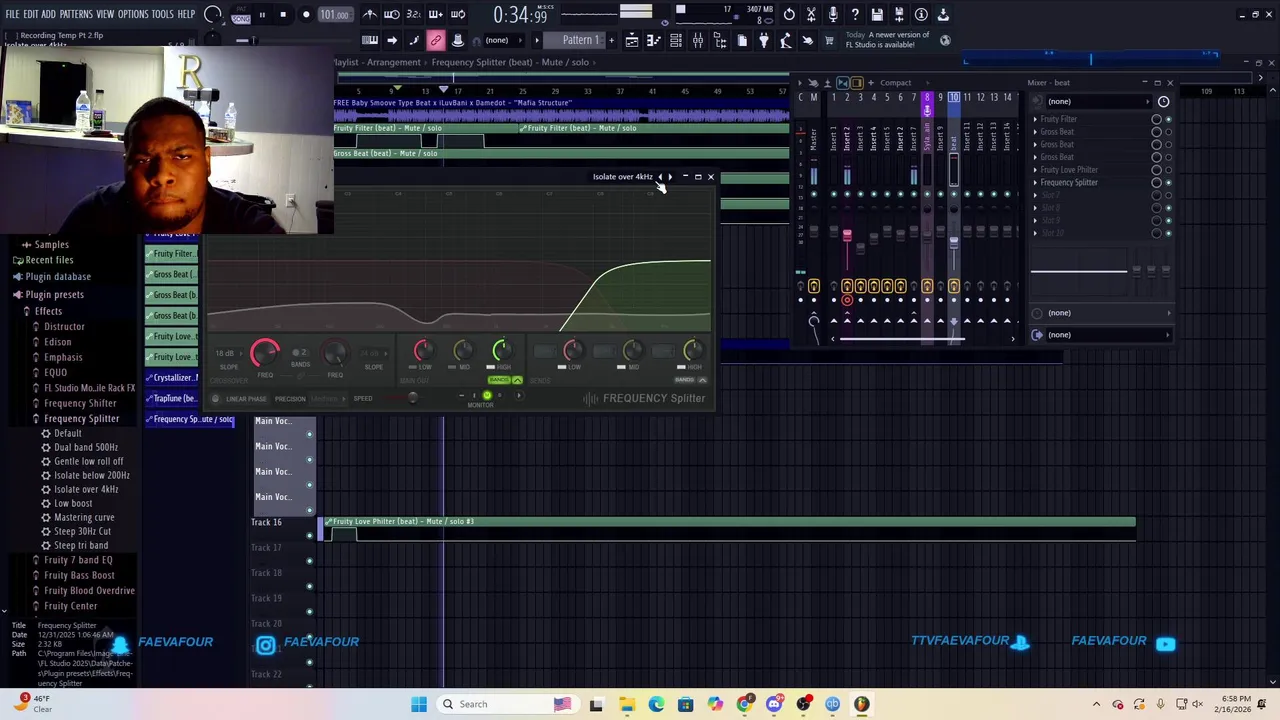Open the FILE menu
This screenshot has height=720, width=1280.
pos(12,14)
